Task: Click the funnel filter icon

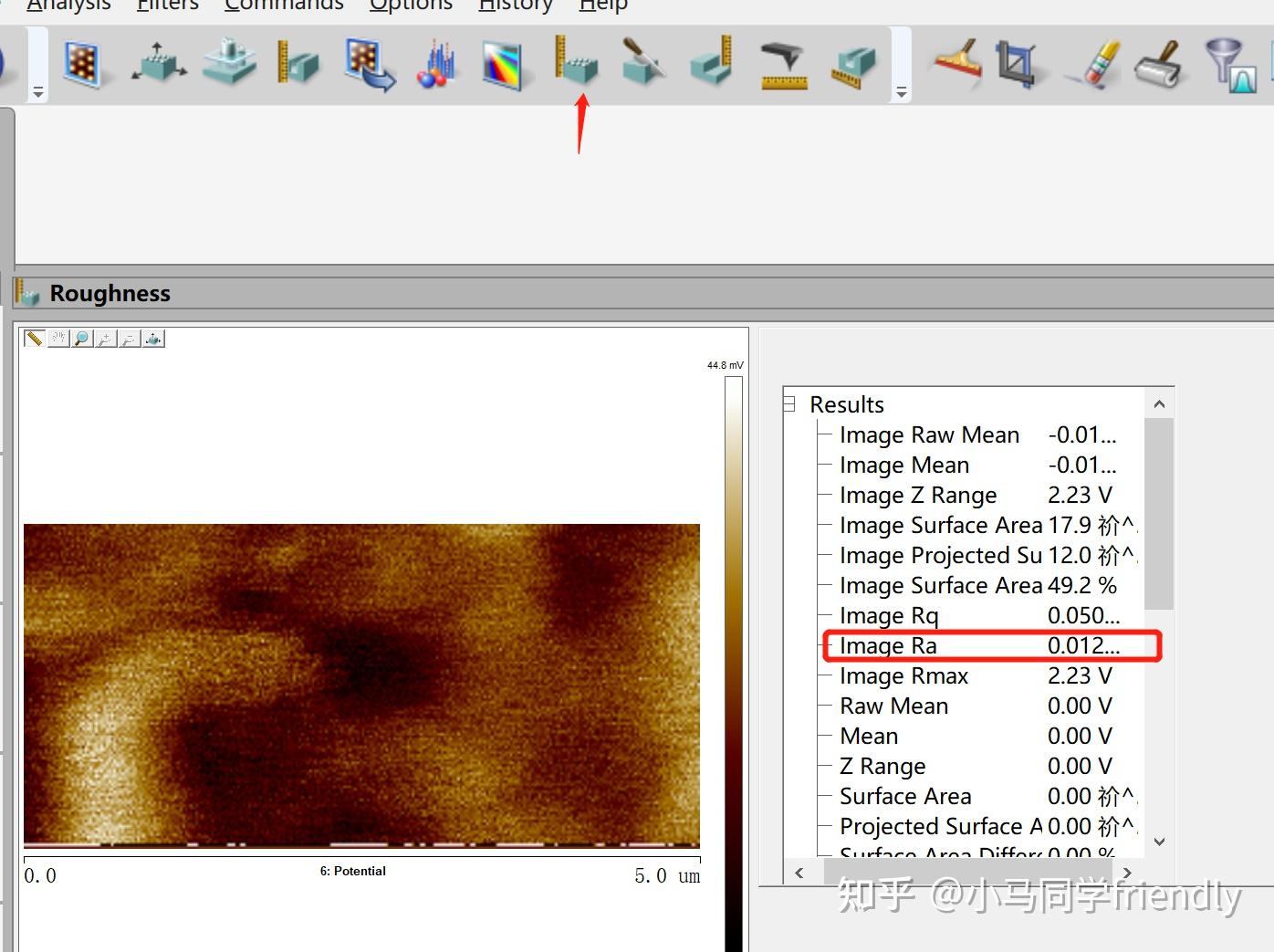Action: [x=1229, y=63]
